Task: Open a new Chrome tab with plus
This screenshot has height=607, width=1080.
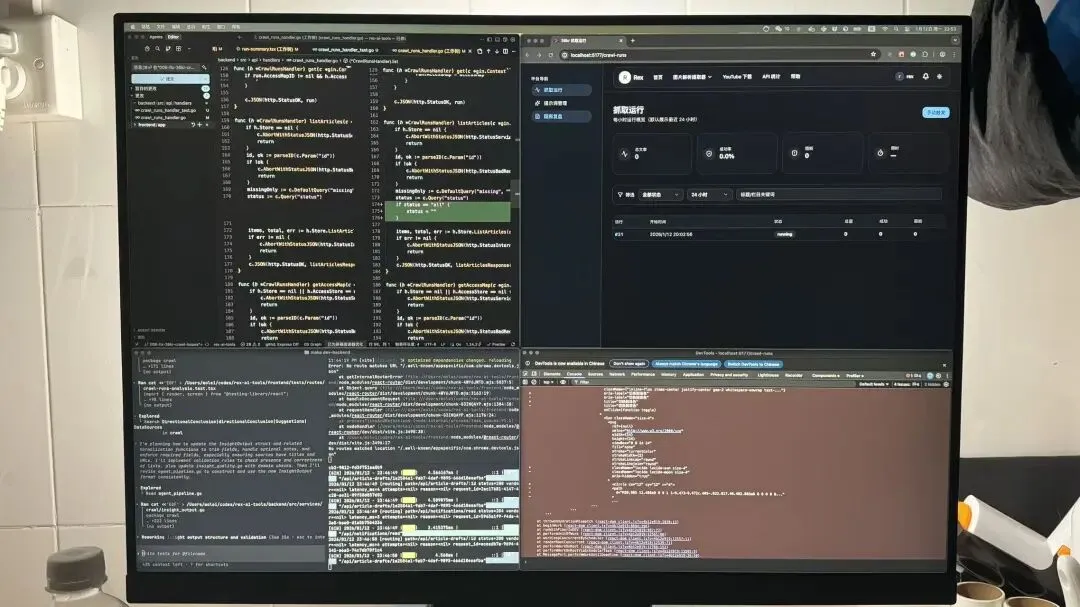Action: tap(632, 41)
